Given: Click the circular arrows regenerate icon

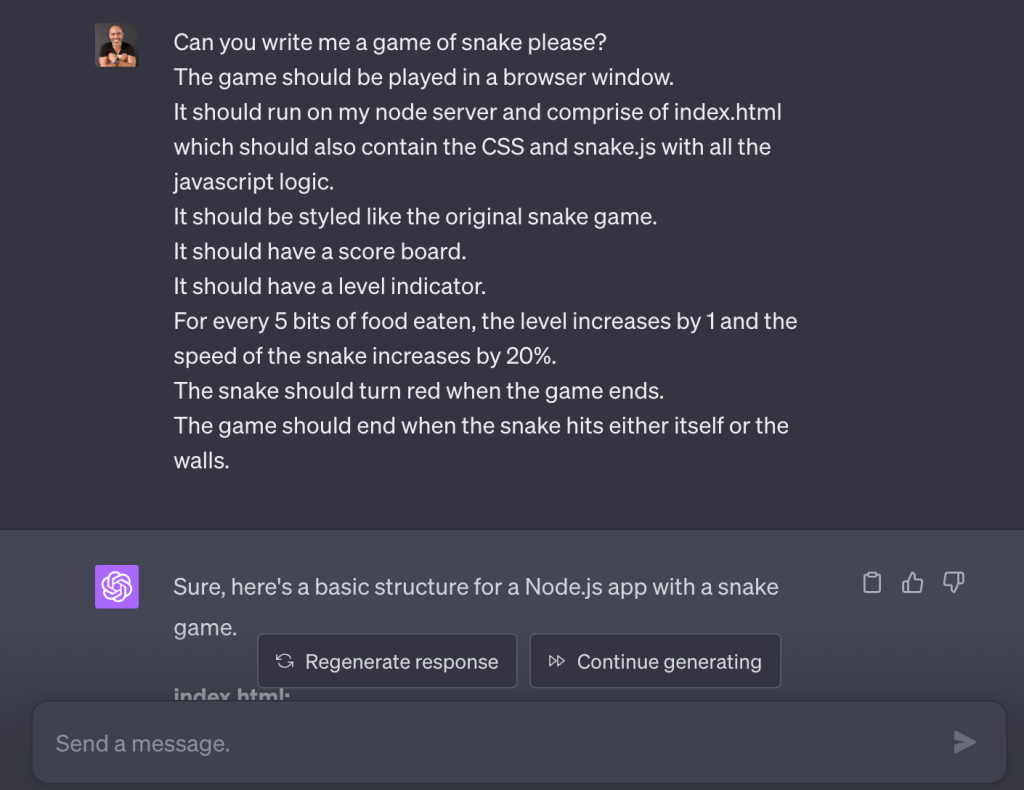Looking at the screenshot, I should pos(284,661).
